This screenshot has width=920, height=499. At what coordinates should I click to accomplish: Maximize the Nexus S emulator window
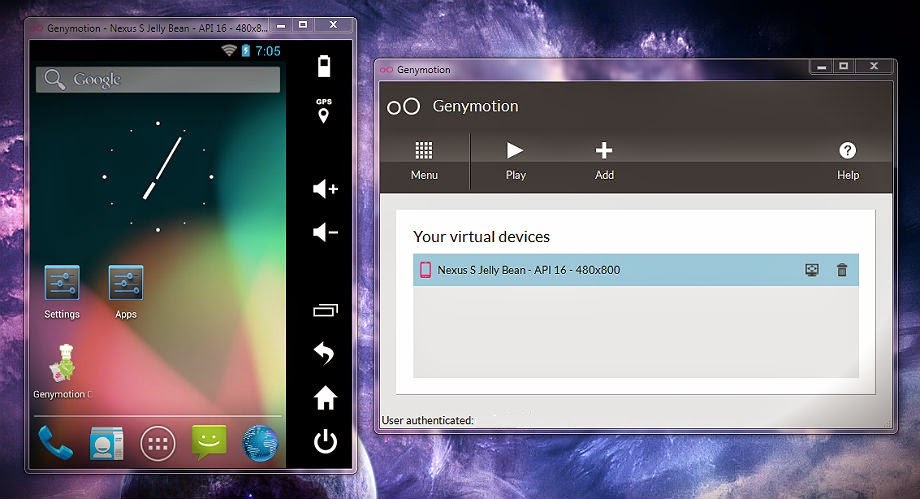303,25
